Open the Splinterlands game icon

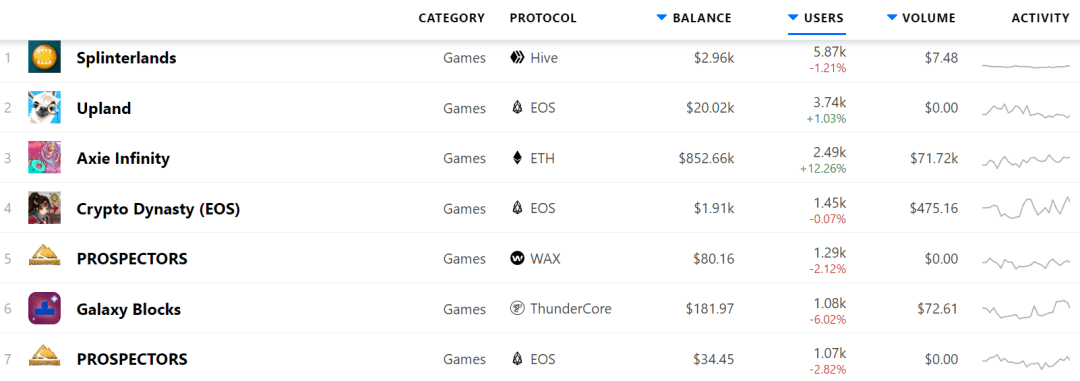(44, 57)
